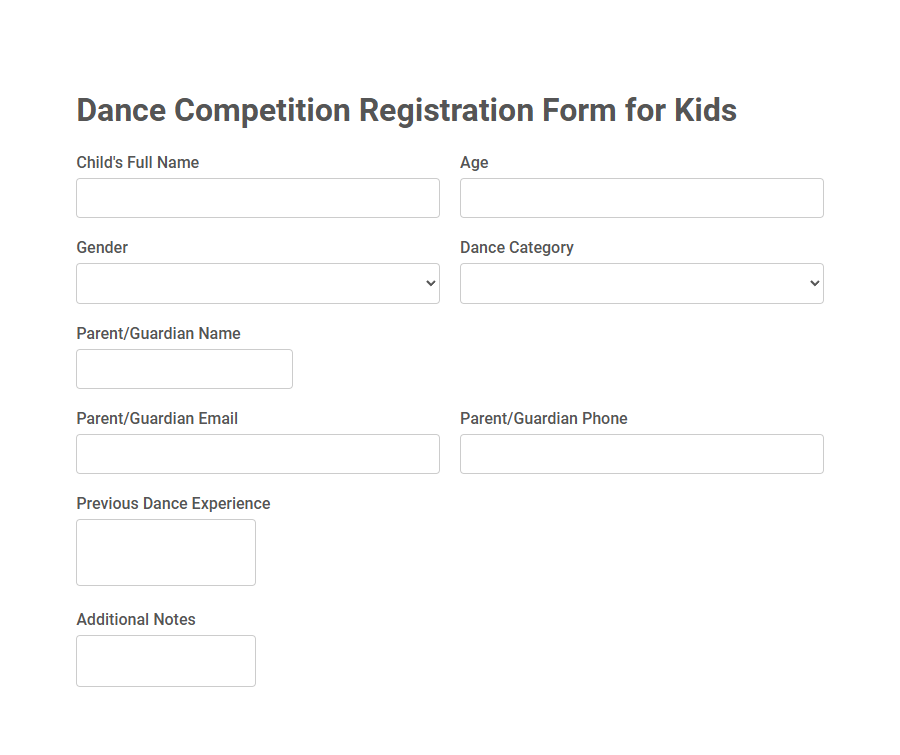
Task: Click the Age input field
Action: pyautogui.click(x=640, y=197)
